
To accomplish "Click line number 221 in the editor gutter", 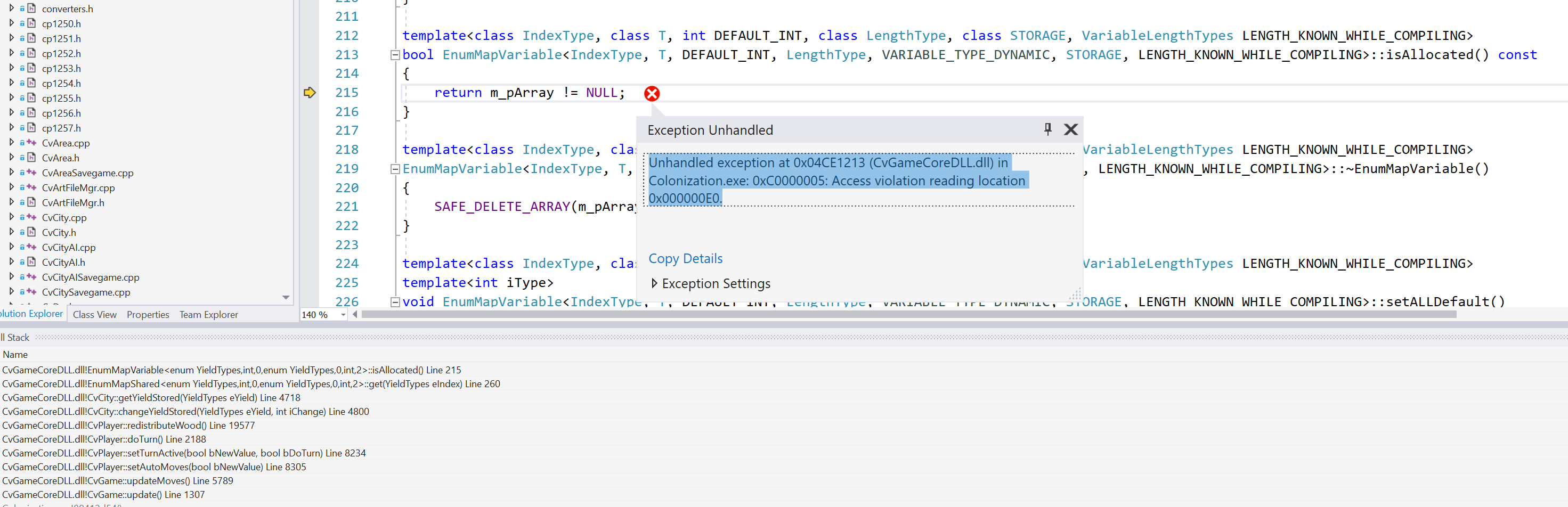I will (346, 207).
